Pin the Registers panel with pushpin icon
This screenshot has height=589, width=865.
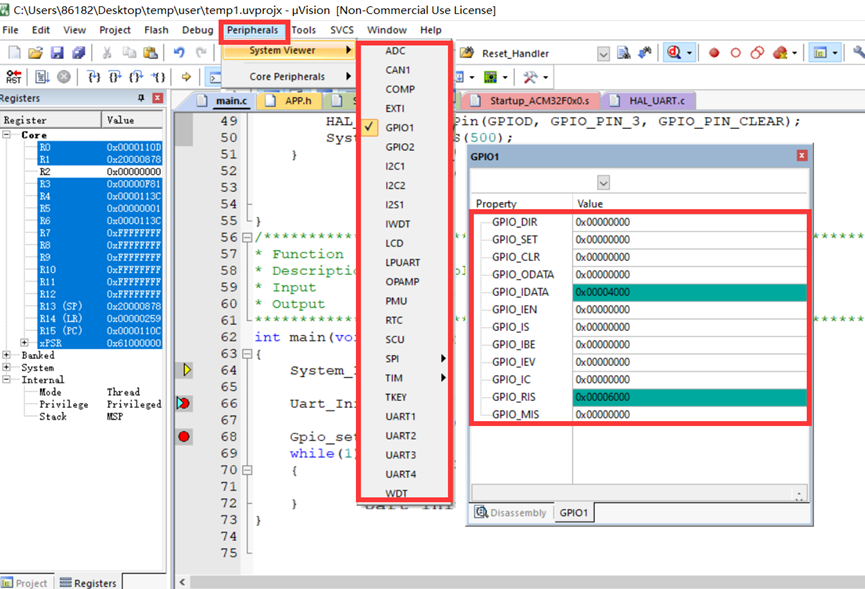pos(140,98)
